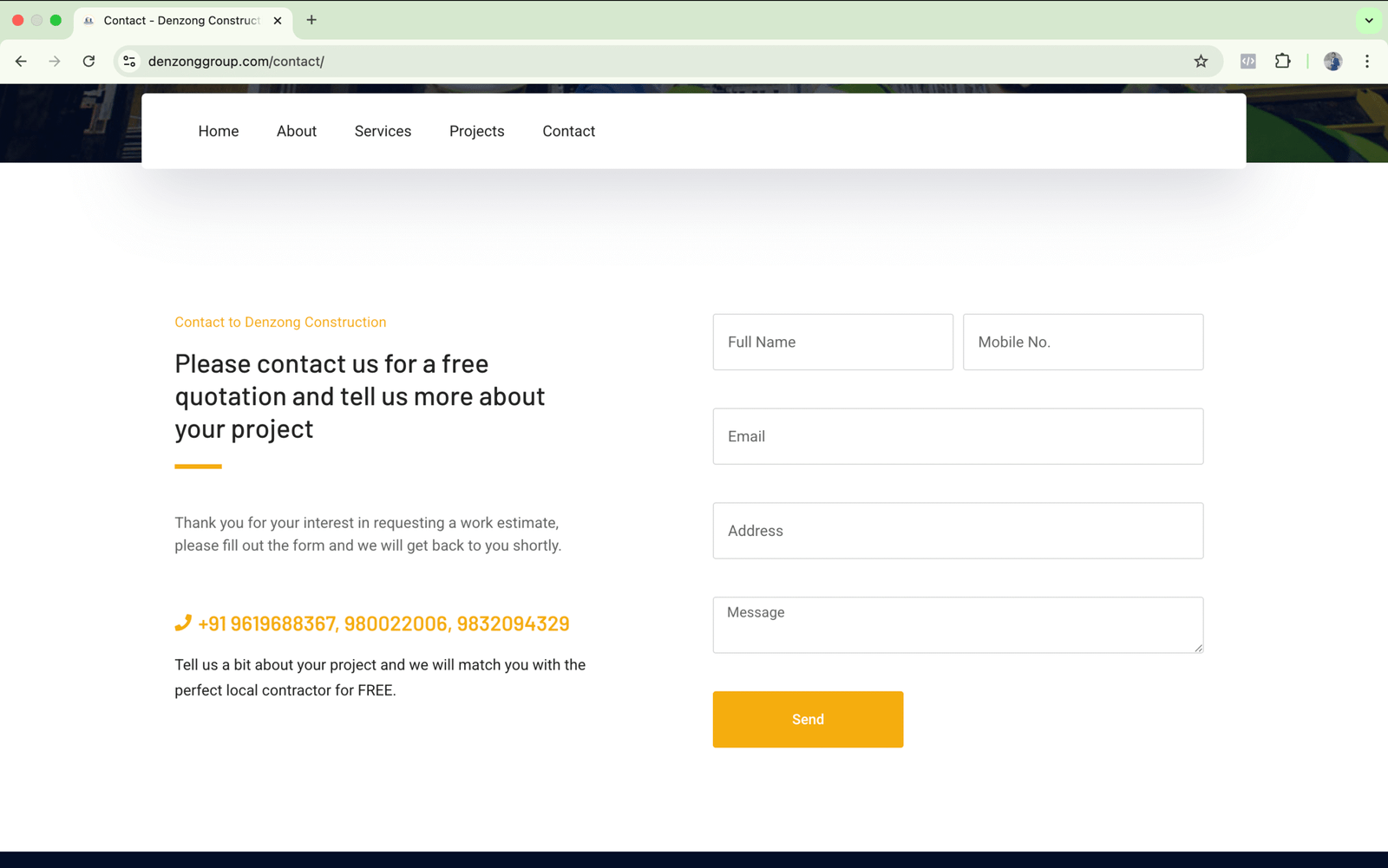The height and width of the screenshot is (868, 1388).
Task: Click the code extension icon in toolbar
Action: point(1247,62)
